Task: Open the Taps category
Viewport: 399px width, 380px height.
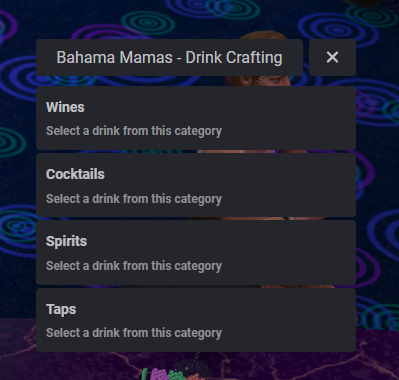Action: 196,320
